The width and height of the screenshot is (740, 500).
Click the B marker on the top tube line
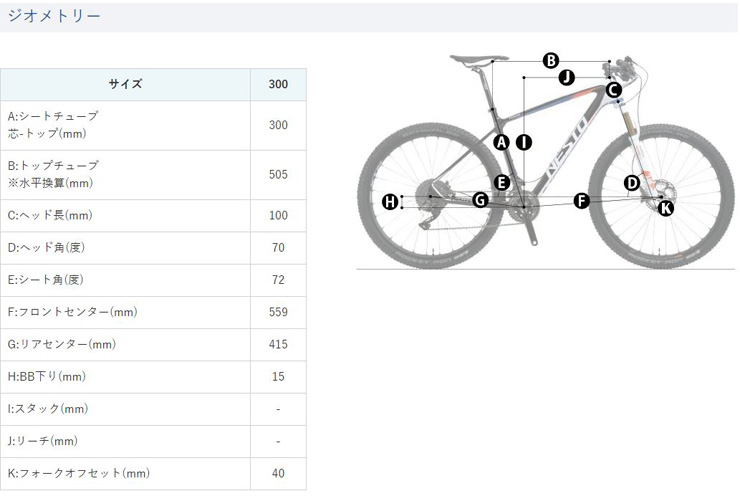(551, 61)
